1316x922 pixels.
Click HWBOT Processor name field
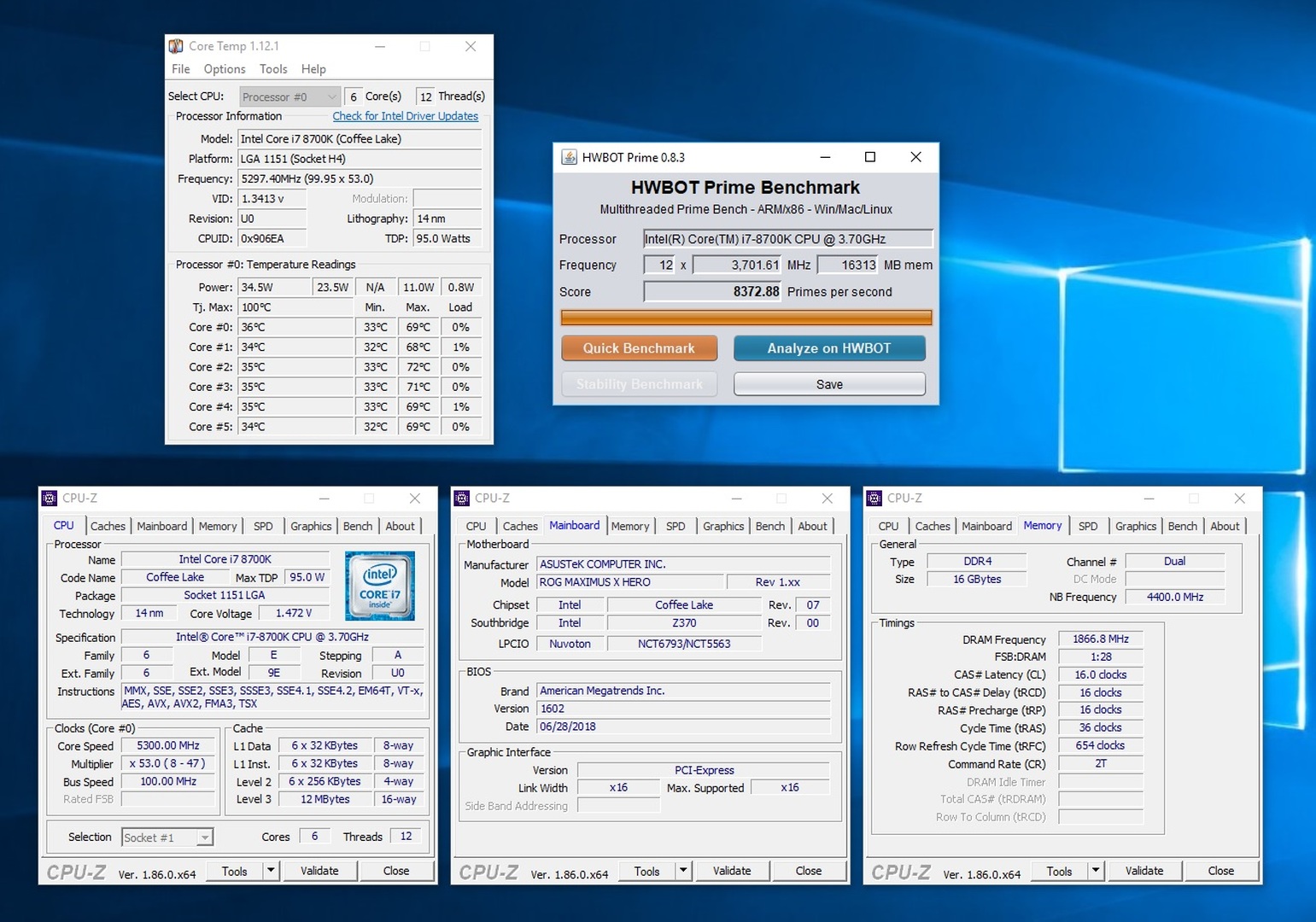(x=788, y=239)
